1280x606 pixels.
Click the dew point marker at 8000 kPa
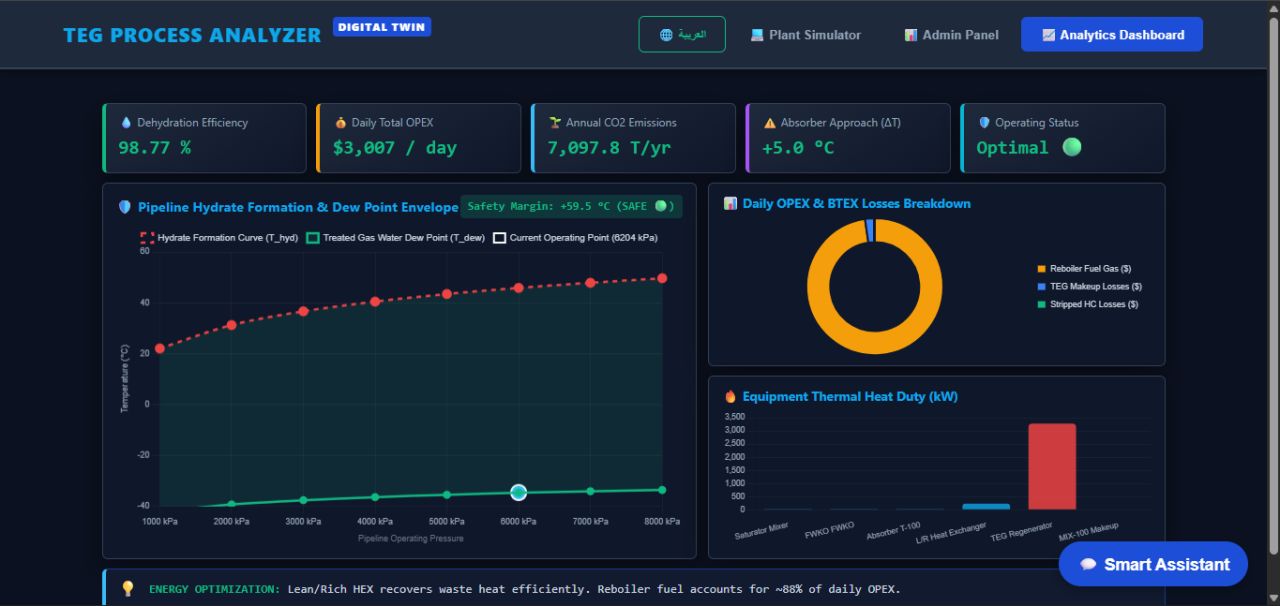click(x=662, y=490)
